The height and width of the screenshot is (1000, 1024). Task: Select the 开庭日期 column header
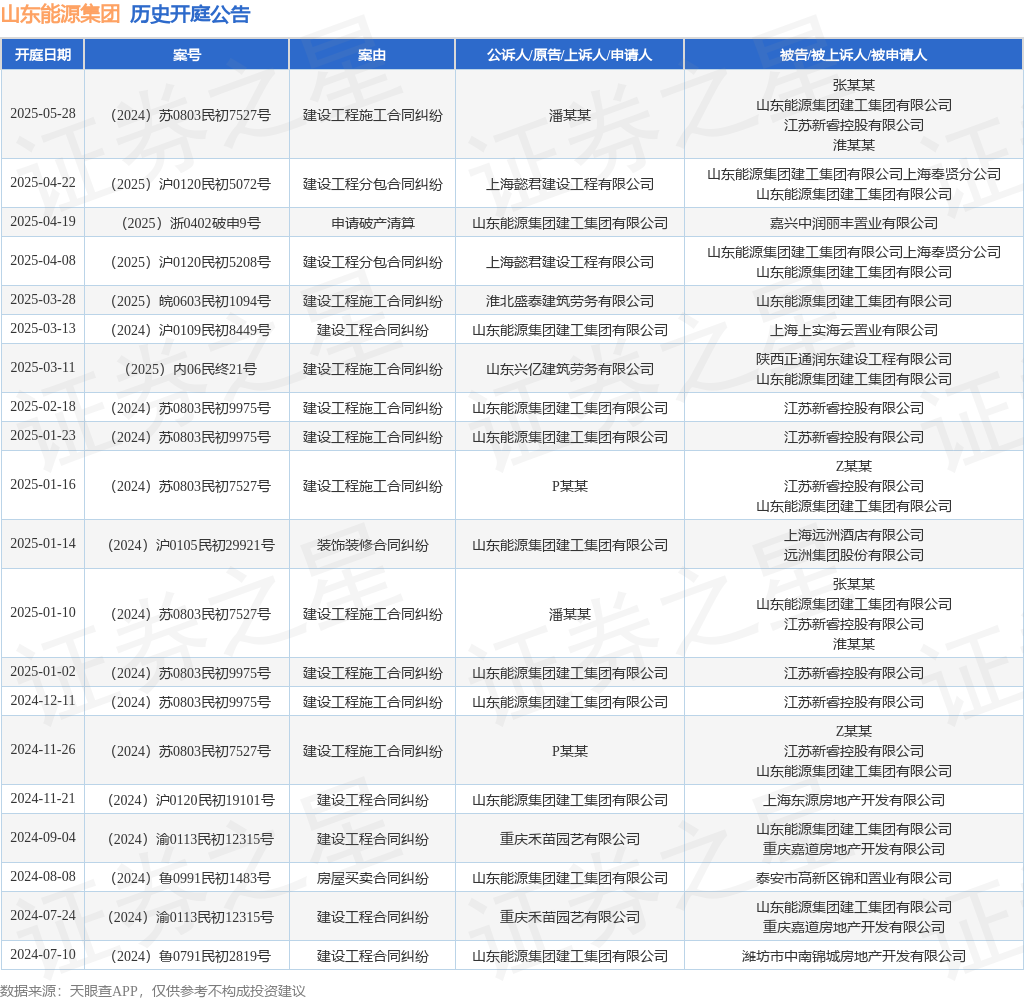click(x=43, y=55)
